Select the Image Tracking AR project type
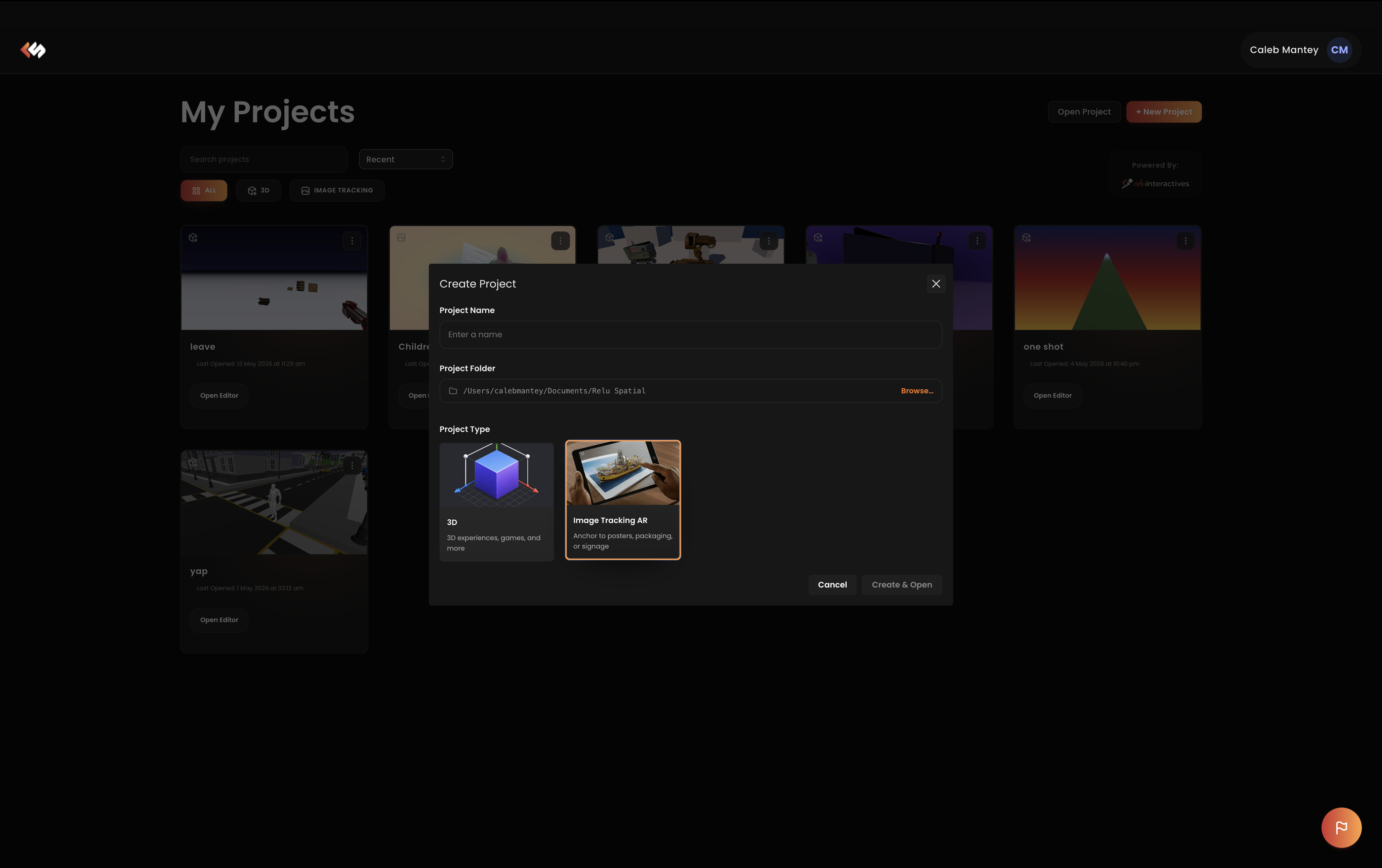 pos(623,500)
